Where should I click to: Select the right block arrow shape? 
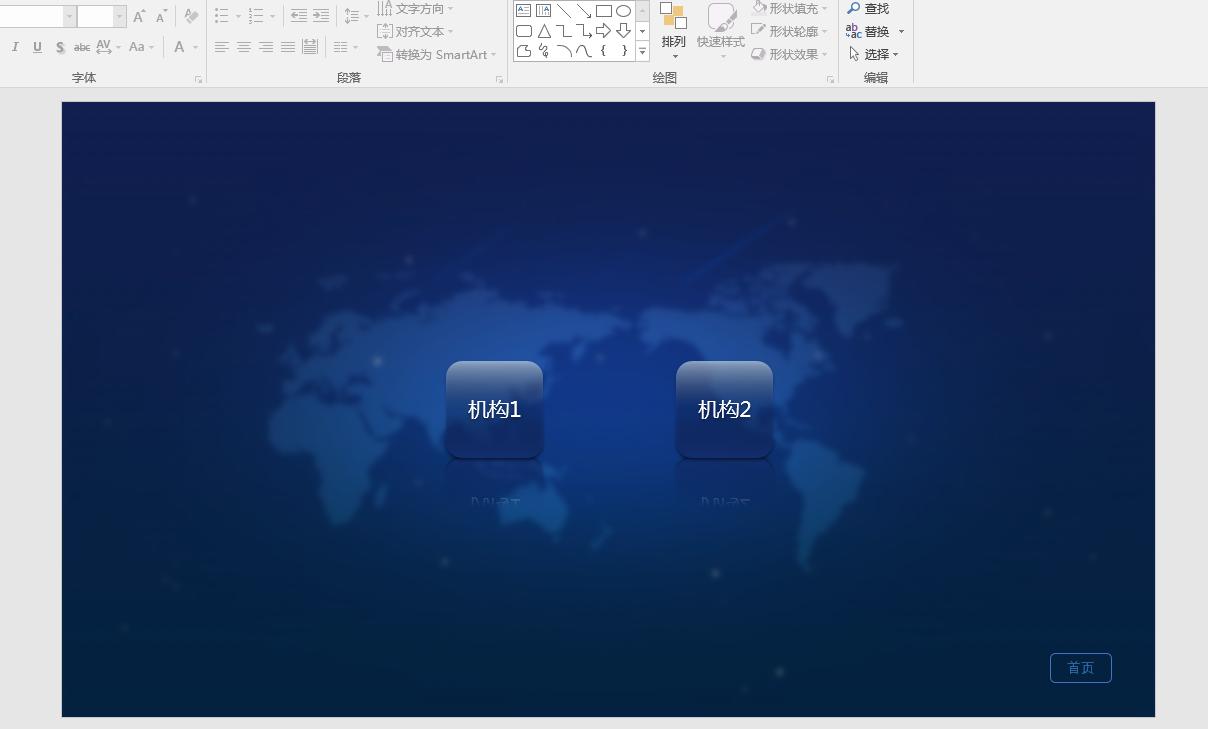point(604,31)
